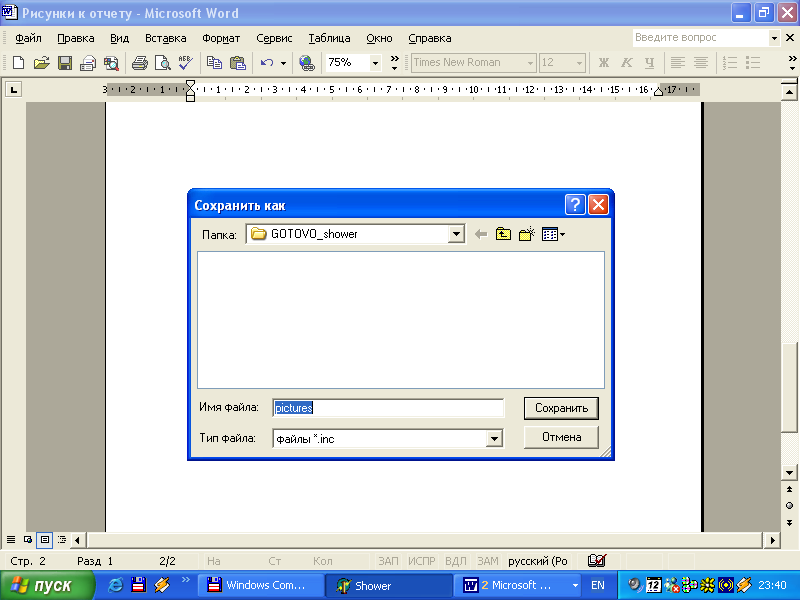Expand the file type dropdown
This screenshot has width=800, height=600.
494,439
